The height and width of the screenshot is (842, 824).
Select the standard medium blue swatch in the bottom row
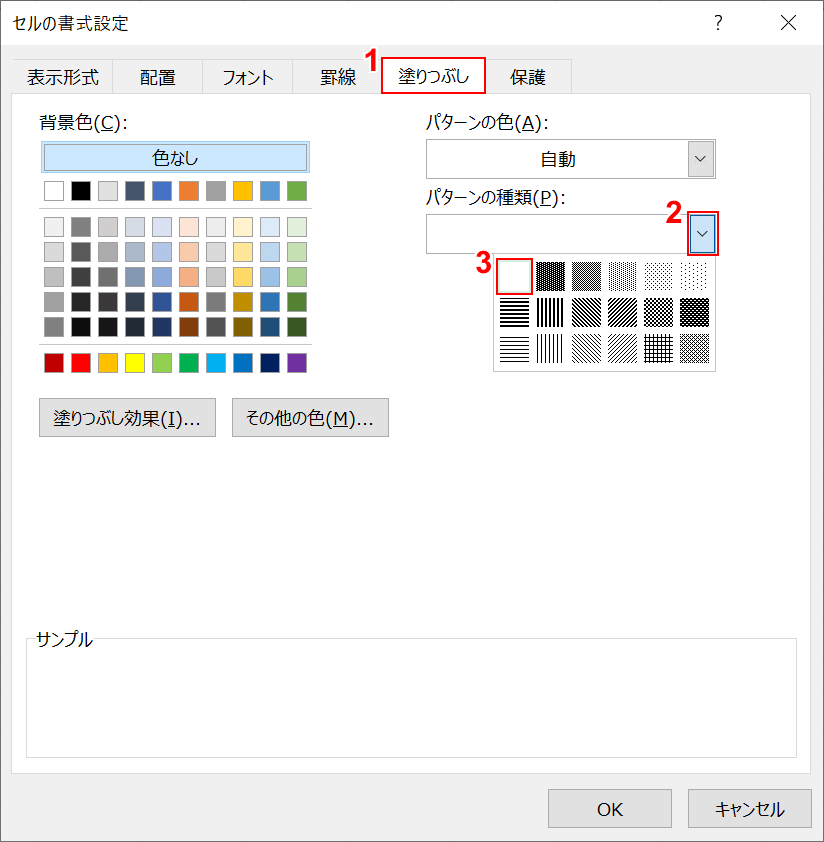243,363
